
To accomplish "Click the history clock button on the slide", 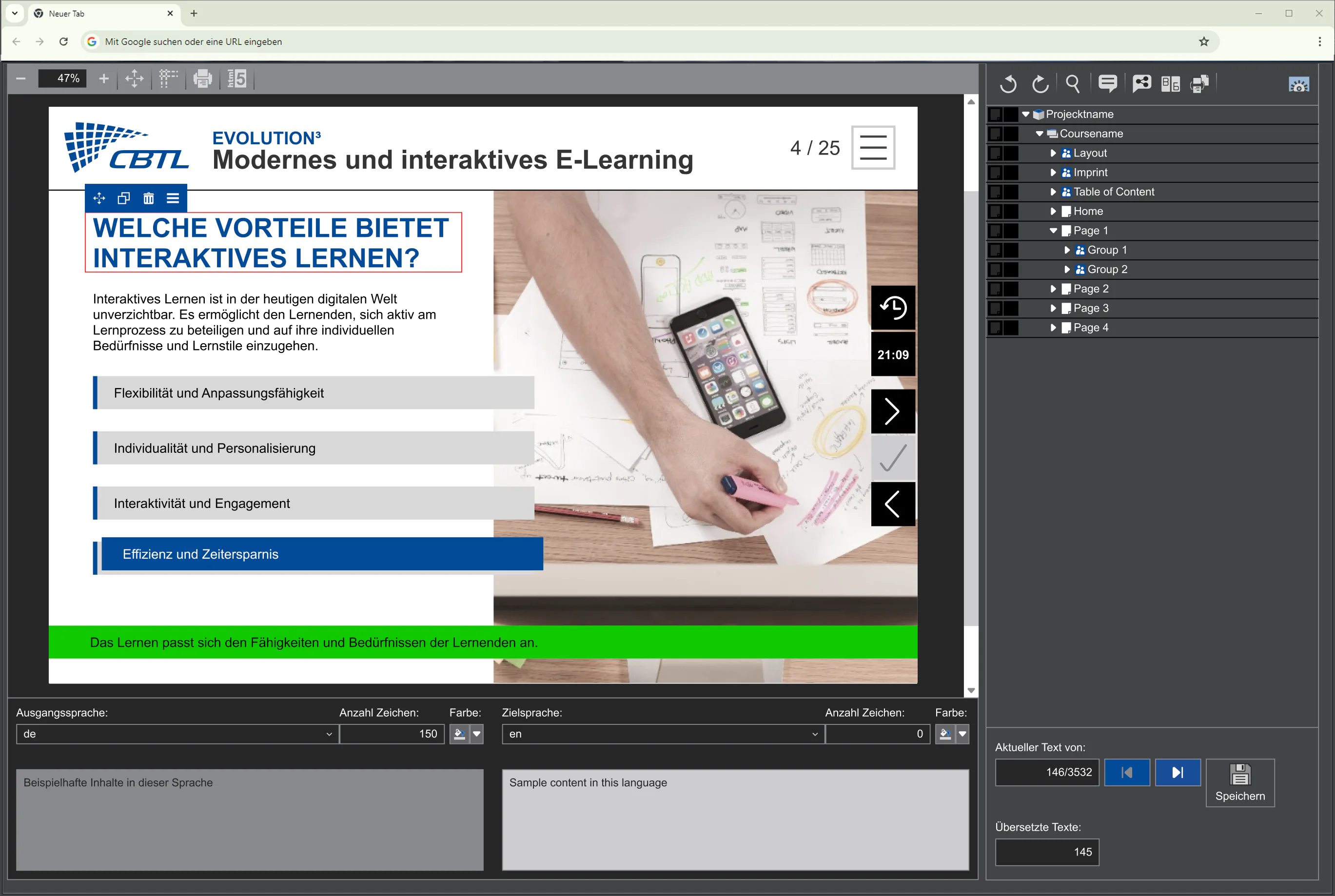I will point(893,308).
